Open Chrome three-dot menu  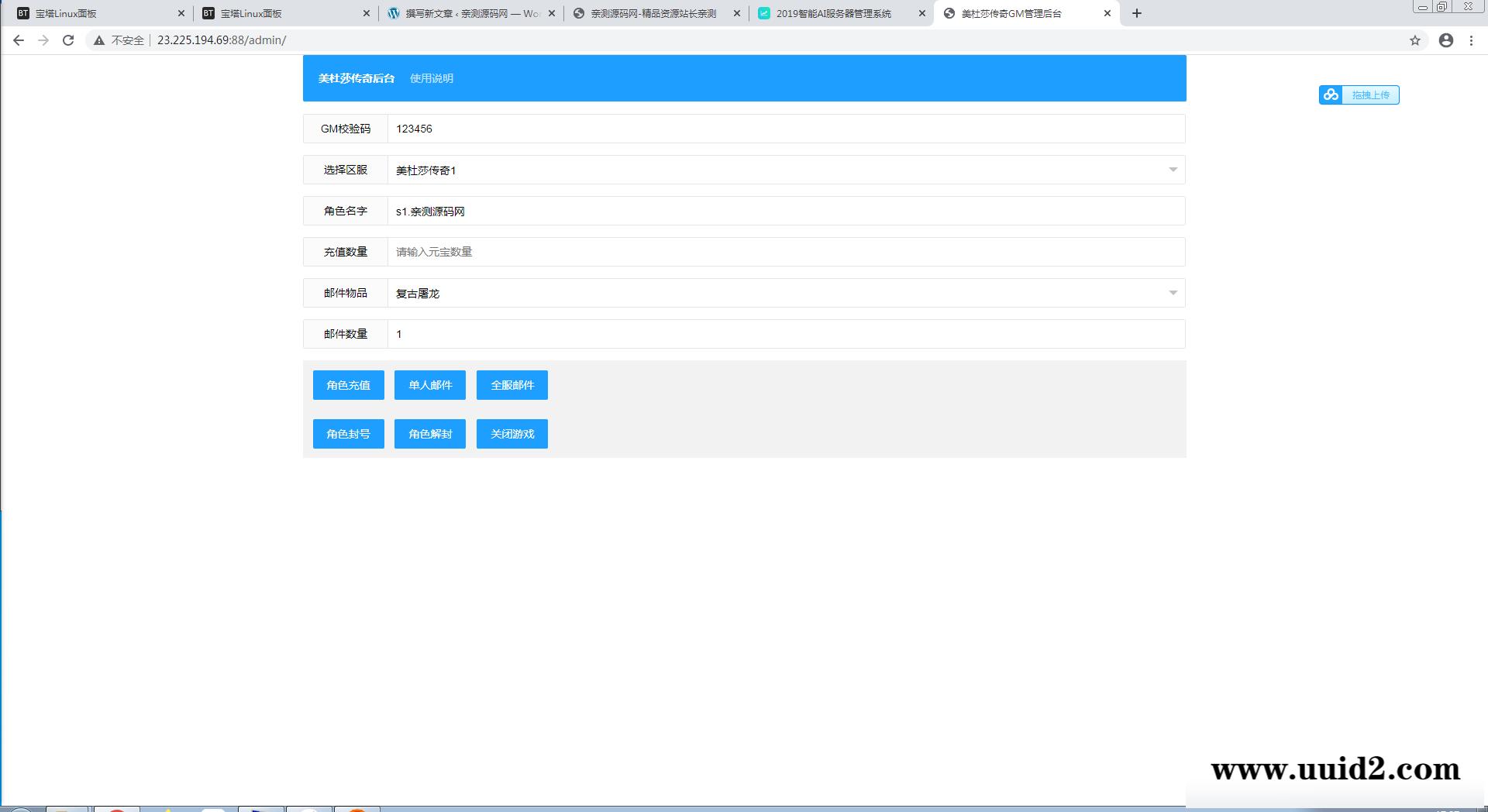pos(1471,40)
